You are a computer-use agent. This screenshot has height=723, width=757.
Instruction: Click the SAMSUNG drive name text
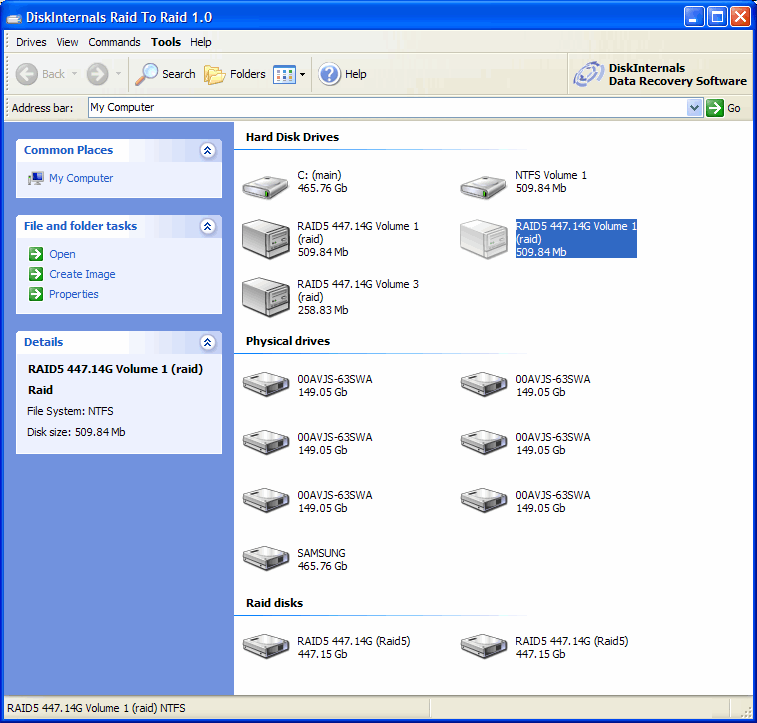[x=322, y=553]
